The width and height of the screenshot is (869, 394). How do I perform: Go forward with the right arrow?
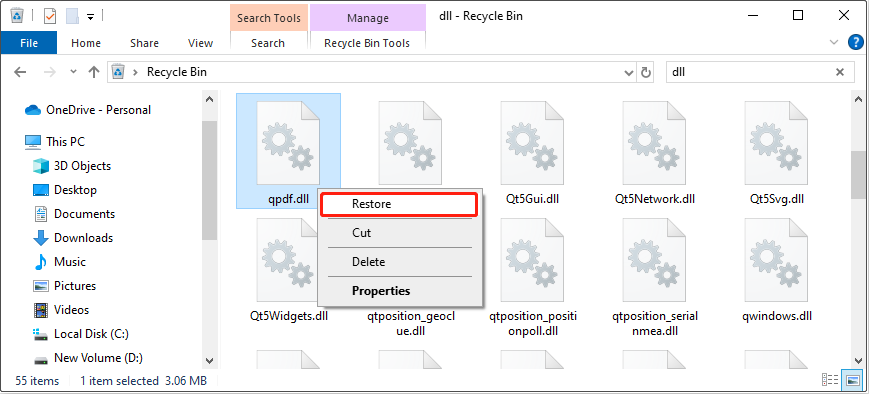pos(50,72)
